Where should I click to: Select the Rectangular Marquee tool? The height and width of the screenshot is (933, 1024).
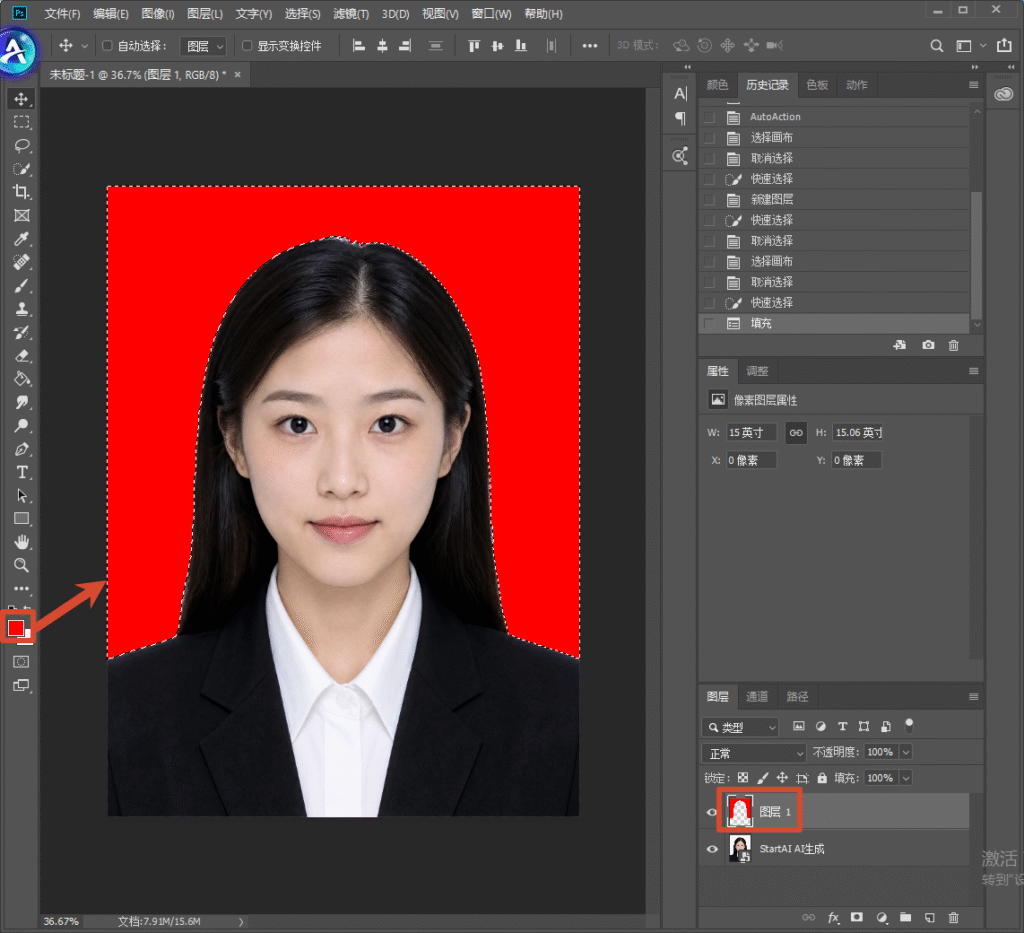[x=22, y=122]
